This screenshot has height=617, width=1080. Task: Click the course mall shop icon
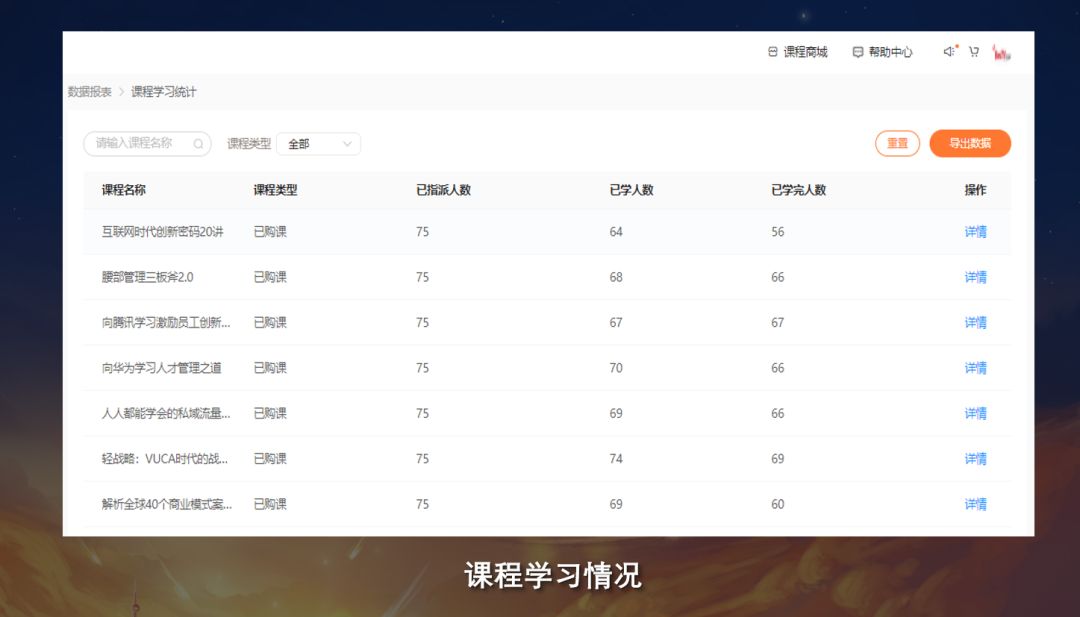[x=772, y=52]
